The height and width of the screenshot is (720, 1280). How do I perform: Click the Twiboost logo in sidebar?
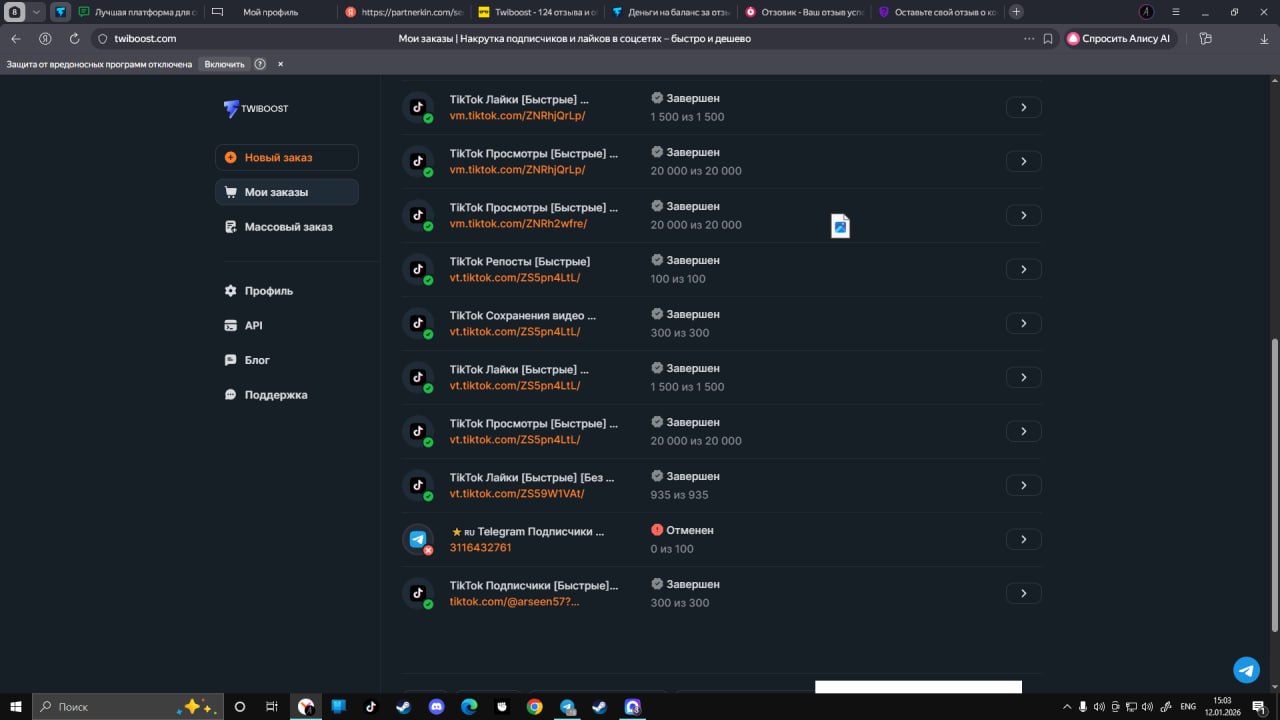[256, 108]
